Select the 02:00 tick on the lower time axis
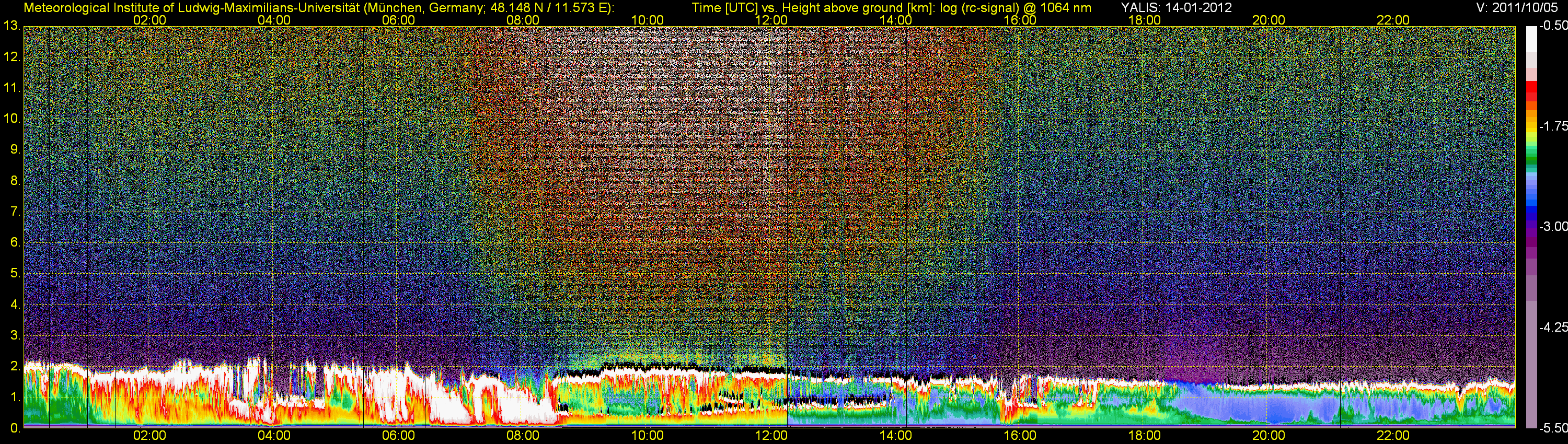The image size is (1568, 444). pos(149,436)
